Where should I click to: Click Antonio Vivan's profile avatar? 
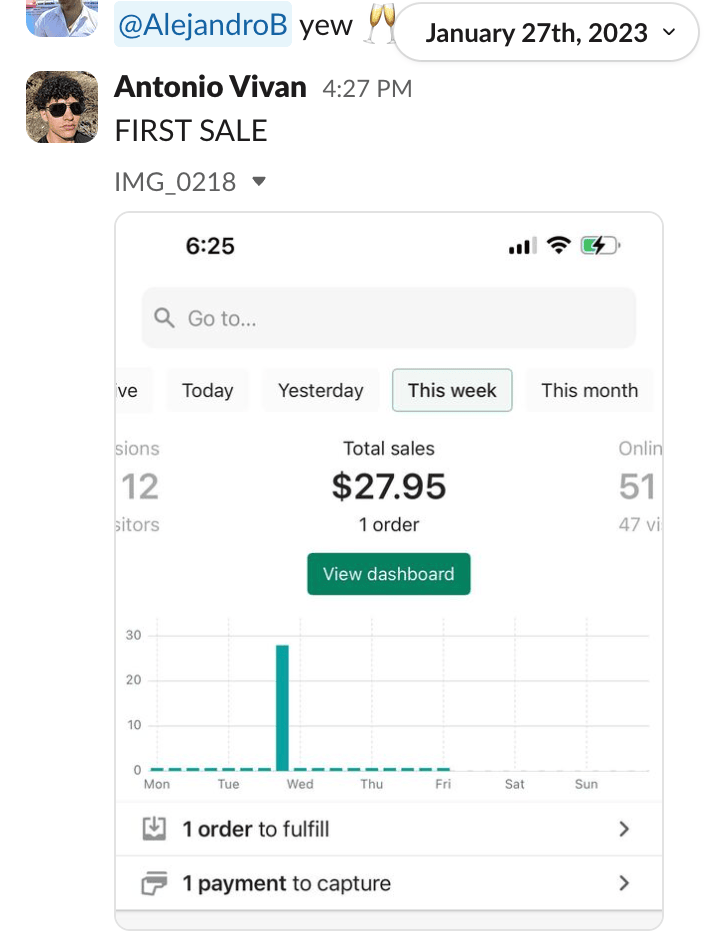pos(61,107)
